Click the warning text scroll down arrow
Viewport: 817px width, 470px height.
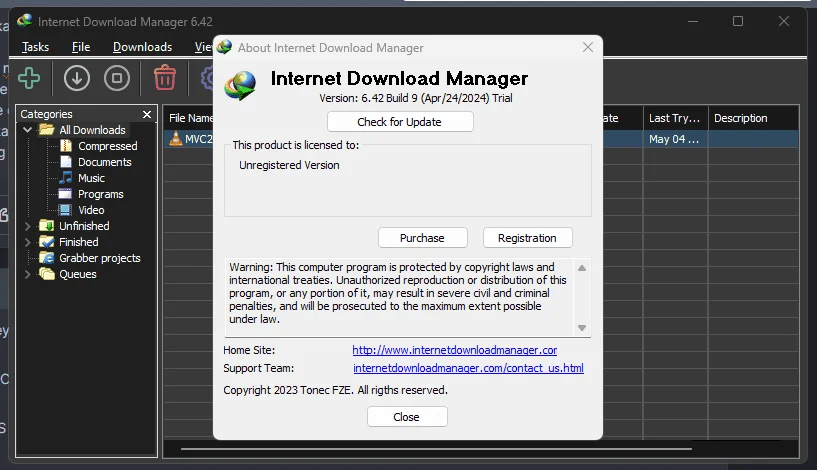coord(582,328)
